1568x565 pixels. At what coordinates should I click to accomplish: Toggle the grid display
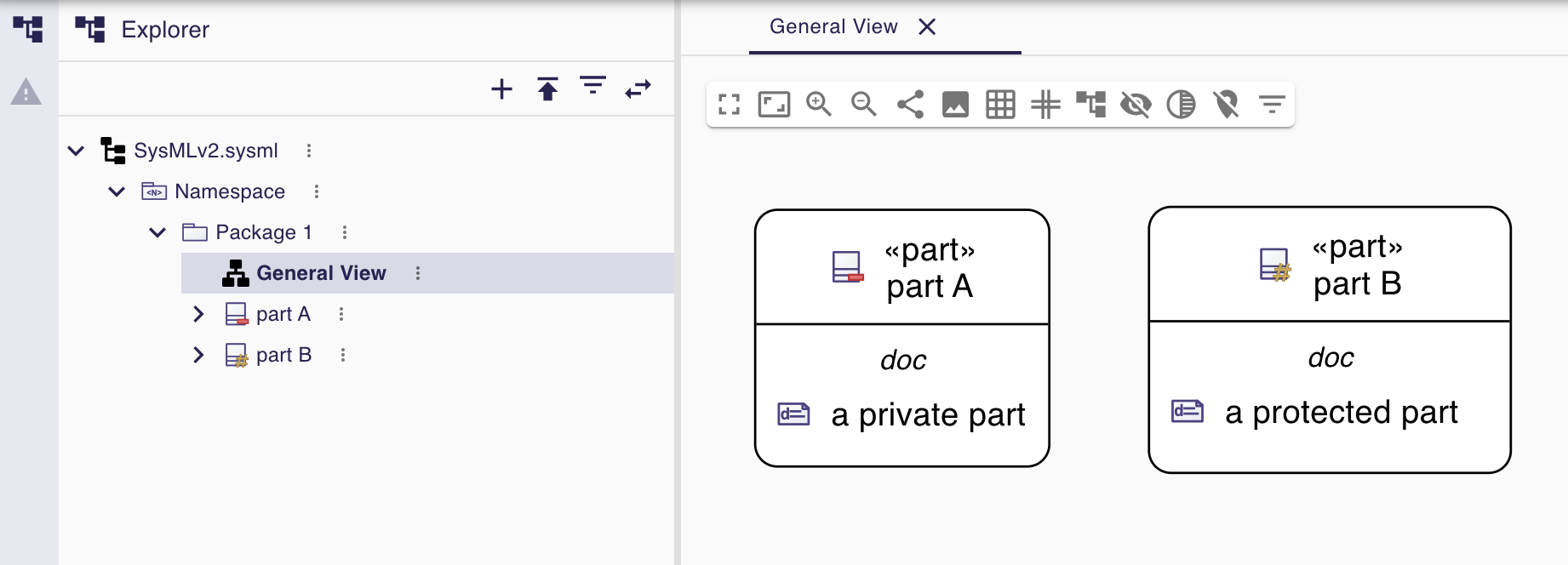(x=1000, y=105)
